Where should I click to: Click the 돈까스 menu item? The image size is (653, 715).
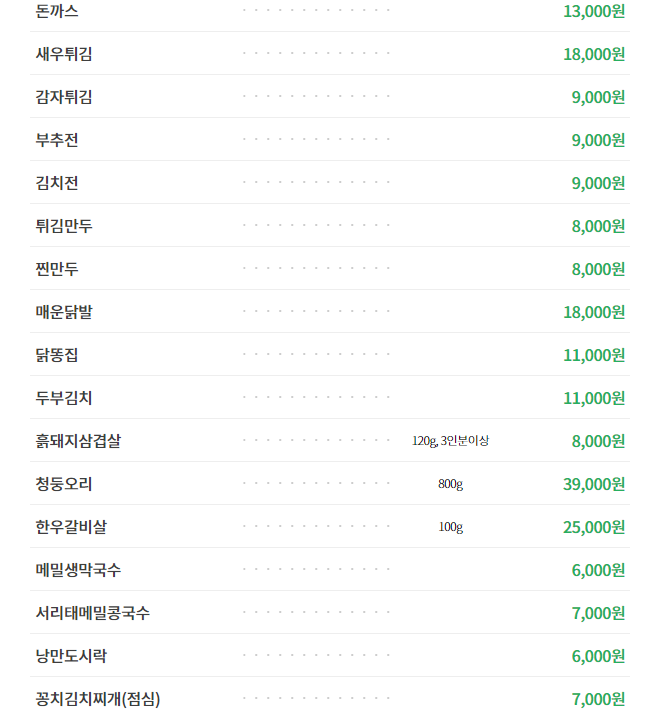pos(57,11)
